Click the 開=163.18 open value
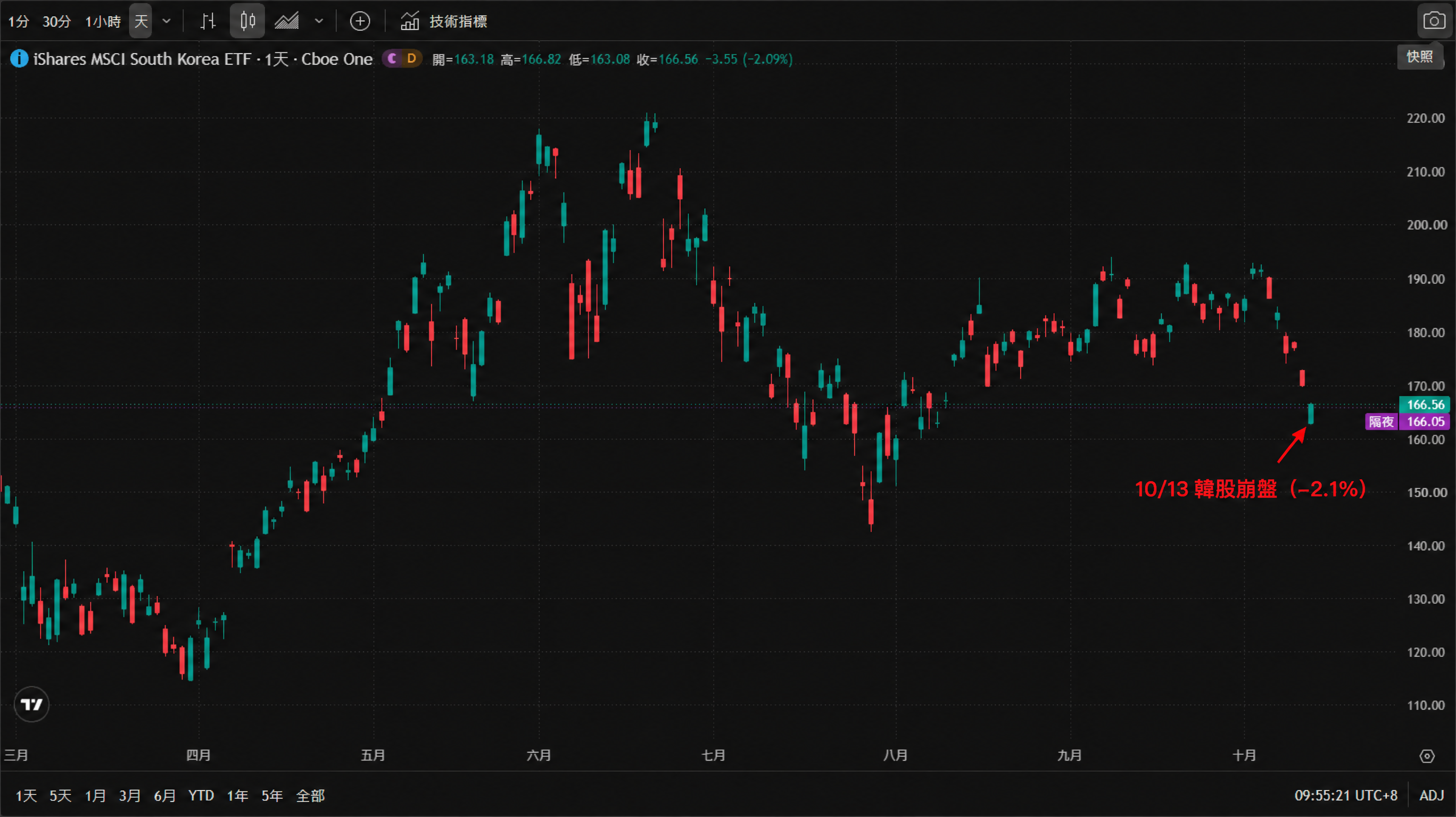Viewport: 1456px width, 817px height. [x=463, y=60]
